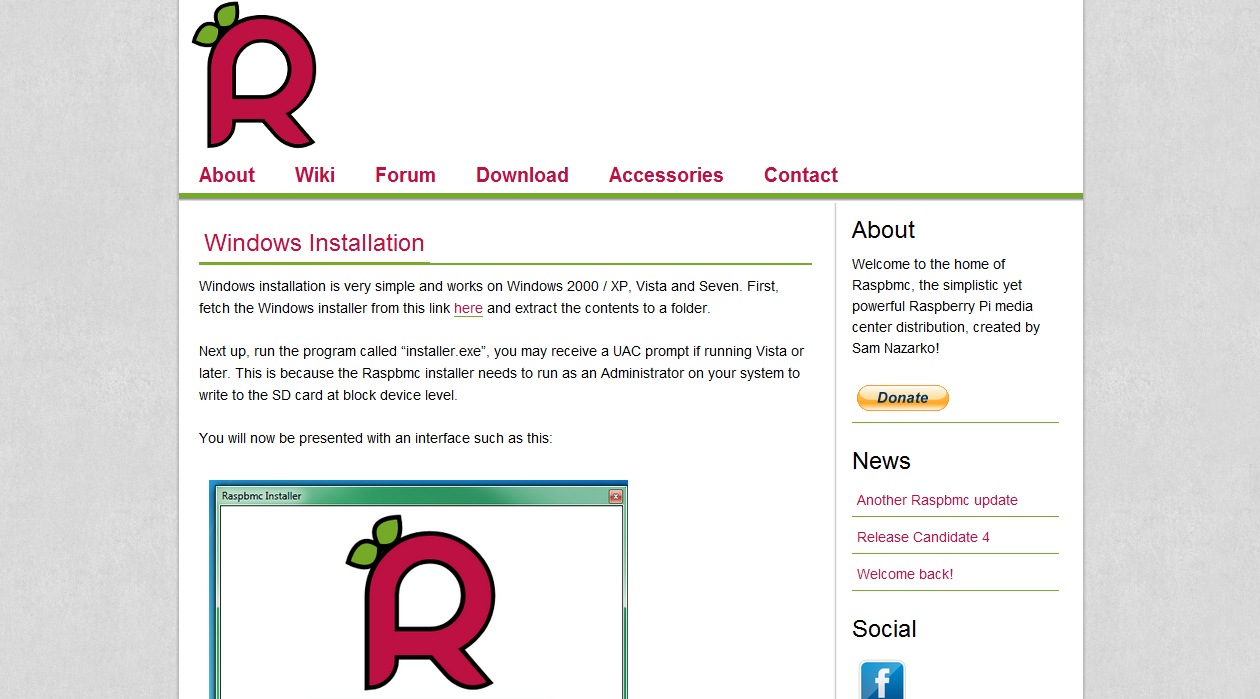Open the Forum navigation link
1260x699 pixels.
tap(405, 175)
